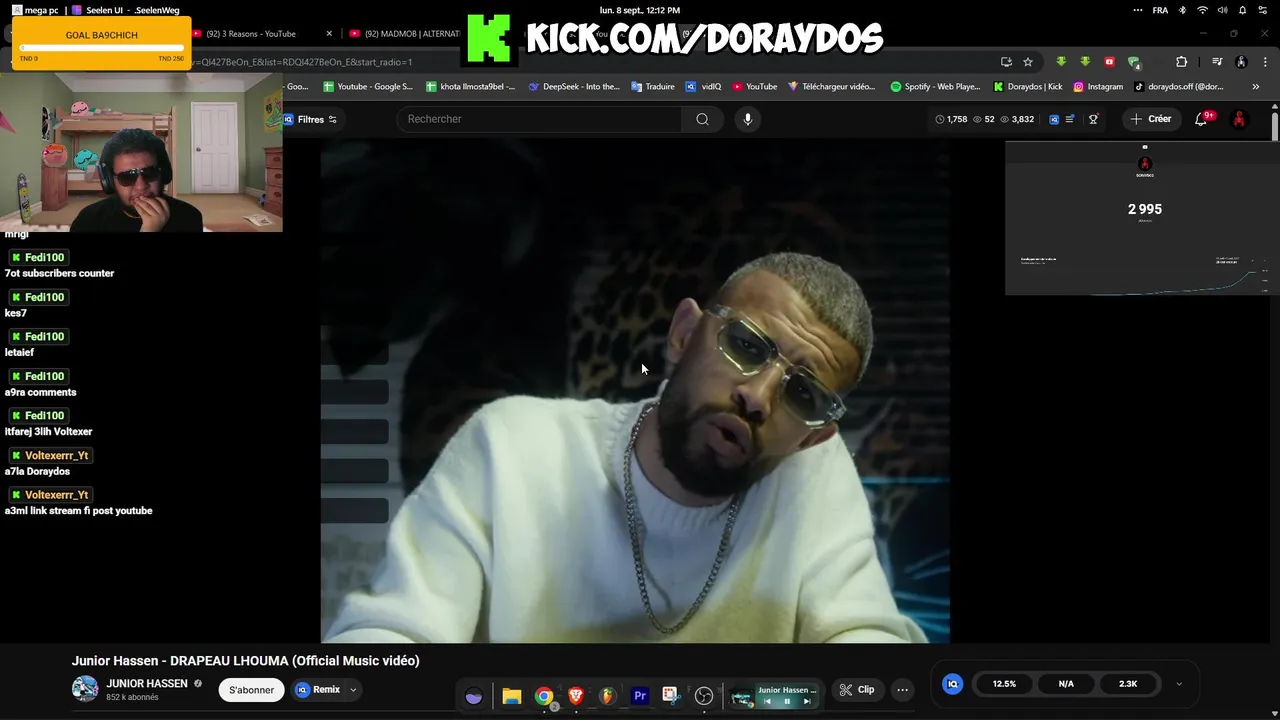Open the YouTube account avatar menu
1280x720 pixels.
coord(1239,119)
